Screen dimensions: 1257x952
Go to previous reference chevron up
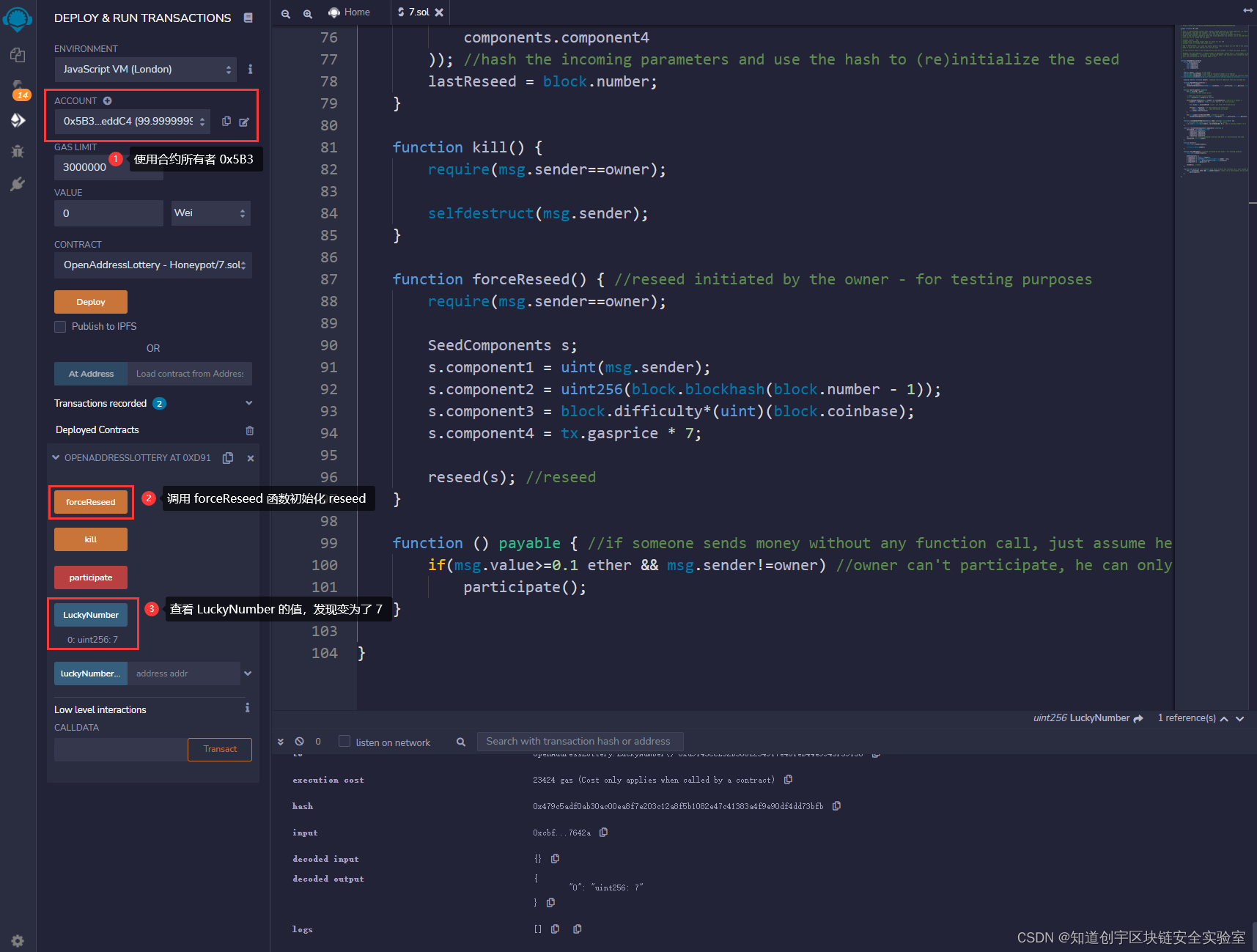[1224, 719]
